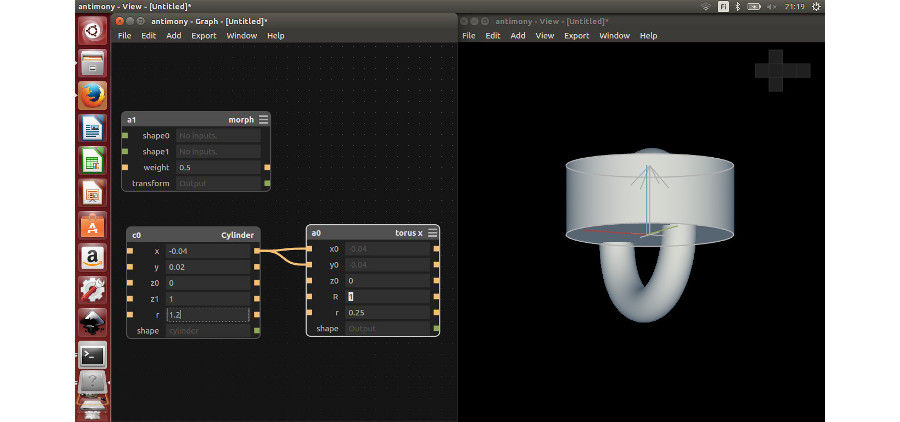Click the Cylinder x field showing -0.04

click(208, 251)
